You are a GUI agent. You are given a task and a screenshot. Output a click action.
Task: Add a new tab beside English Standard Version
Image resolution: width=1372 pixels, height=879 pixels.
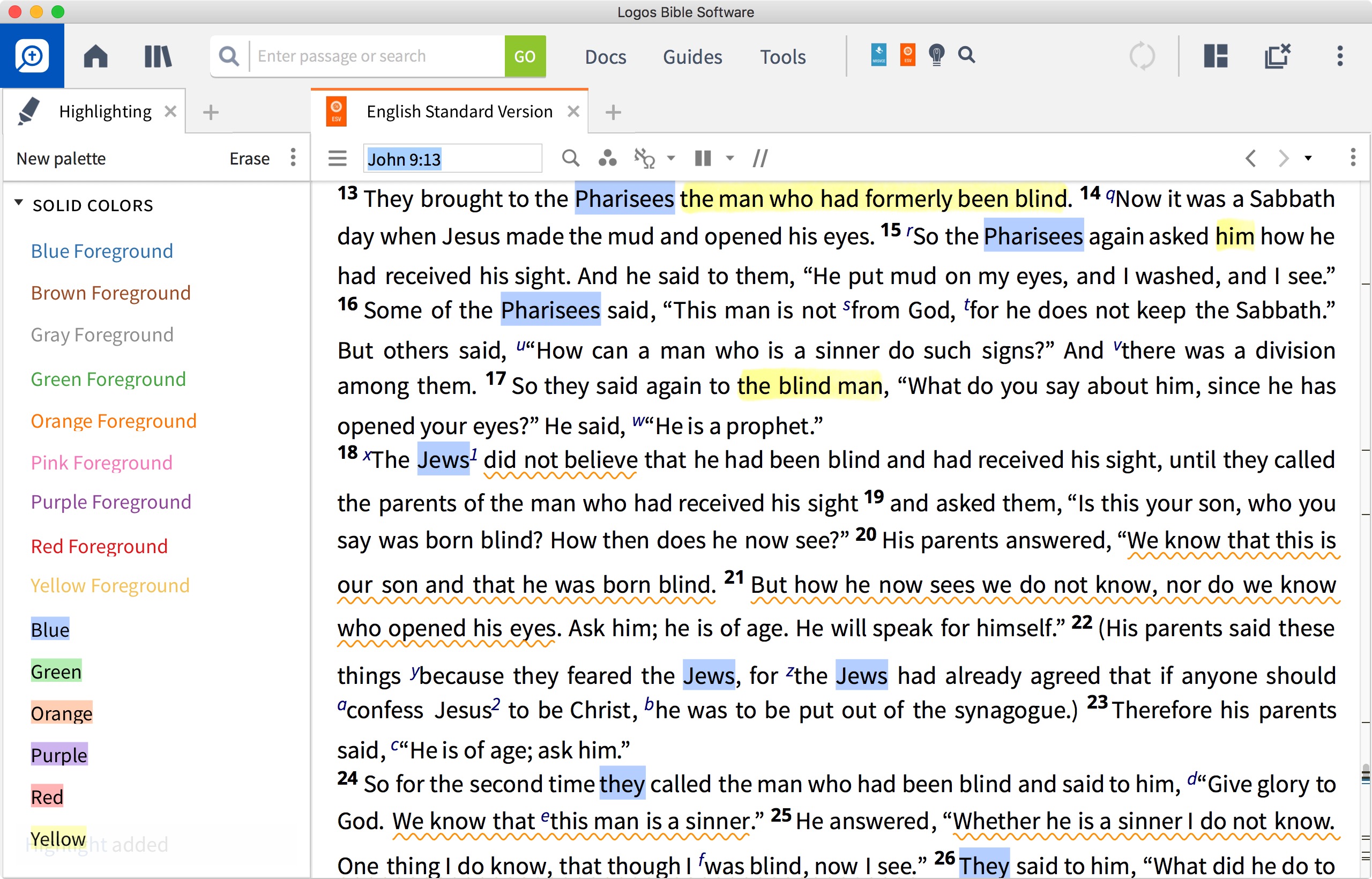[x=613, y=112]
